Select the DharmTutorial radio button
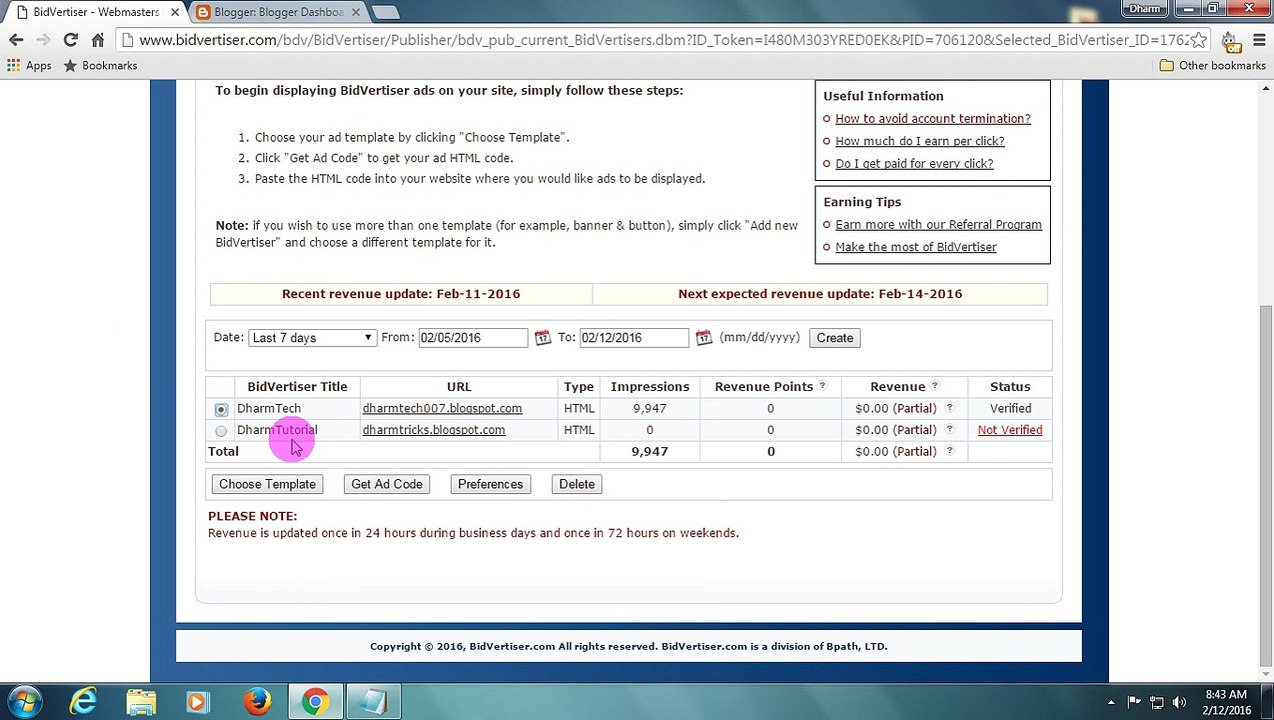The width and height of the screenshot is (1274, 720). point(221,431)
